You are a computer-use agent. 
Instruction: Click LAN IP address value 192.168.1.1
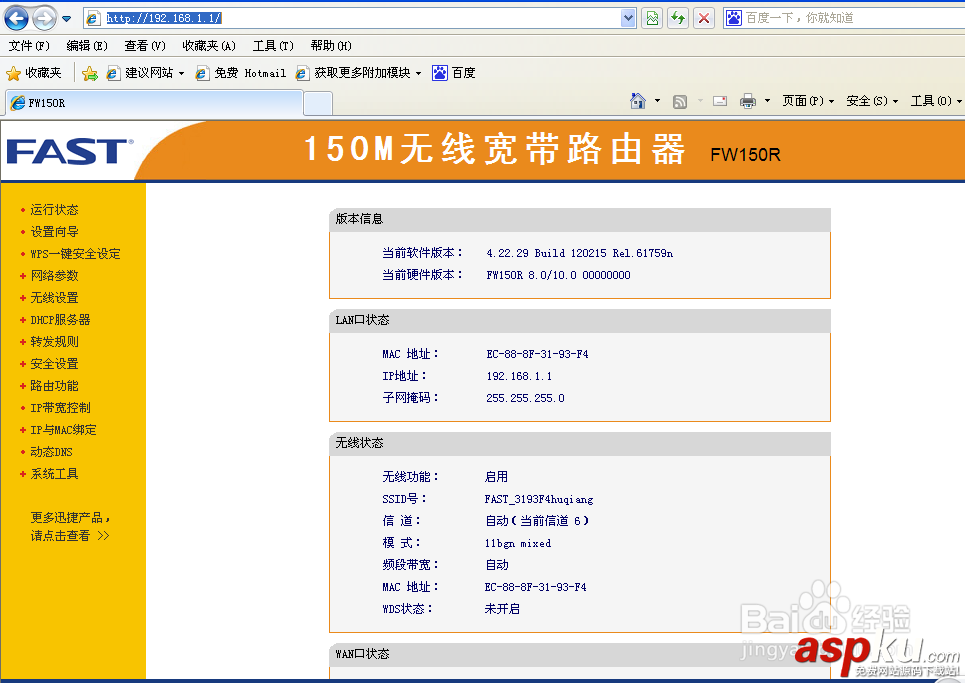pyautogui.click(x=519, y=376)
